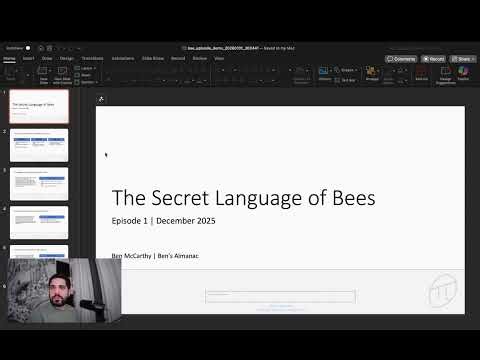Select slide 4 thumbnail
The width and height of the screenshot is (480, 360).
pos(39,223)
